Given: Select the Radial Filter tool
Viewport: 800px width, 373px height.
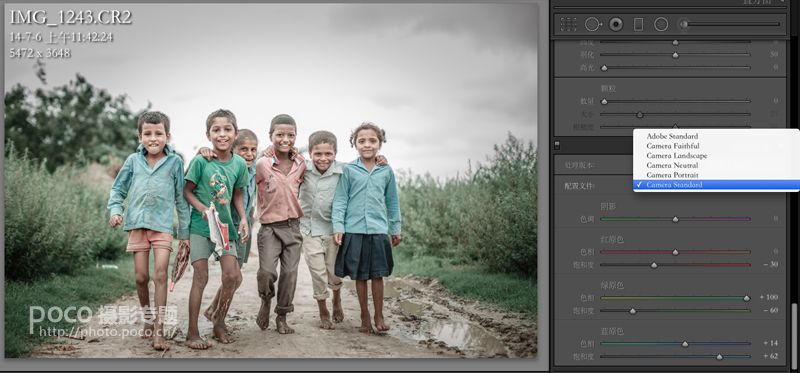Looking at the screenshot, I should 661,24.
